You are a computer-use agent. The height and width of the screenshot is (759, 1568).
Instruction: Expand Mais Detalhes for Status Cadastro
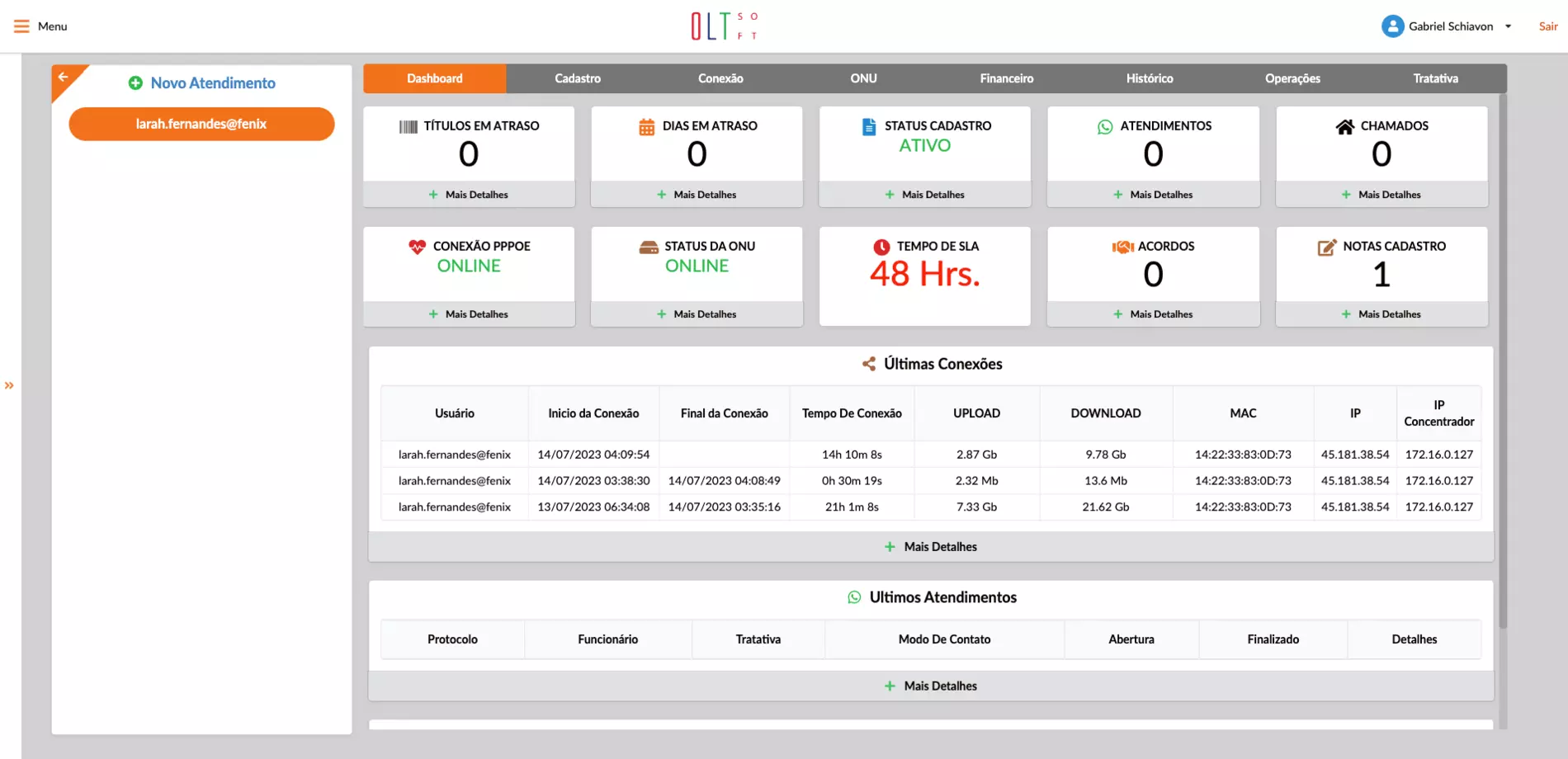[925, 195]
